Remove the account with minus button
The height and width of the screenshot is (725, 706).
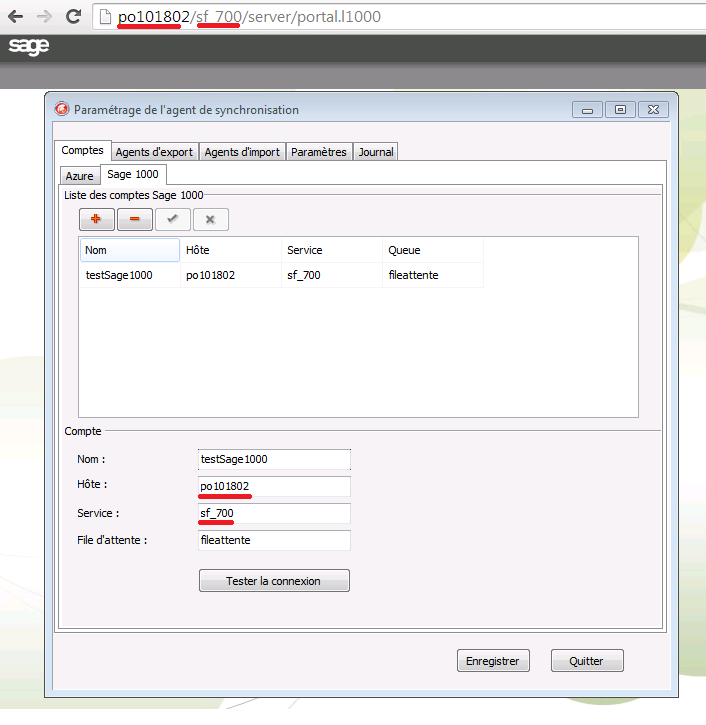135,219
